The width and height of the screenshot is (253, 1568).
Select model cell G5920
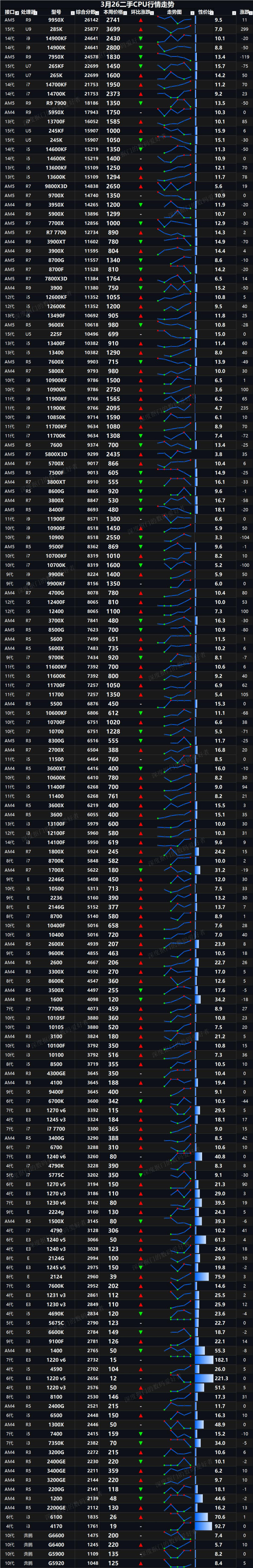pyautogui.click(x=56, y=1562)
